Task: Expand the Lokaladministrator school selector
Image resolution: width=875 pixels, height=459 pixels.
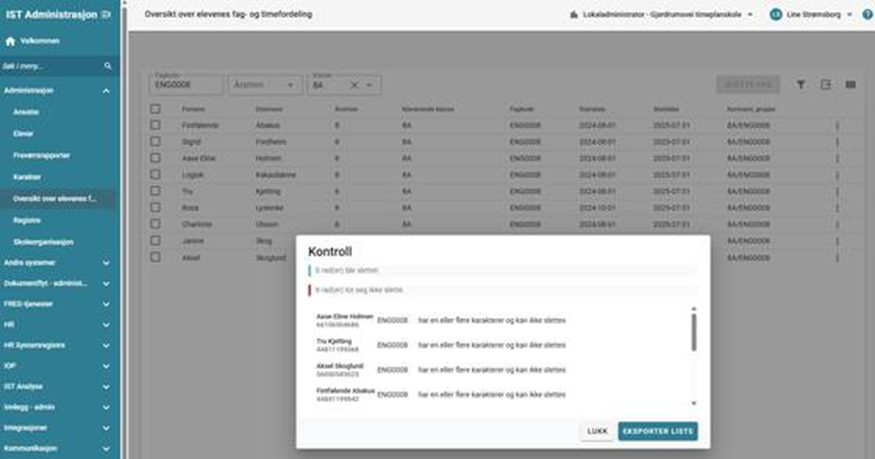Action: pos(750,15)
